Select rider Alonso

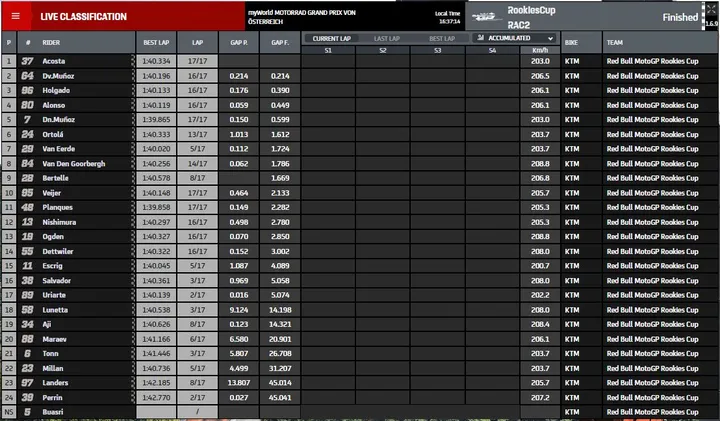[x=54, y=105]
